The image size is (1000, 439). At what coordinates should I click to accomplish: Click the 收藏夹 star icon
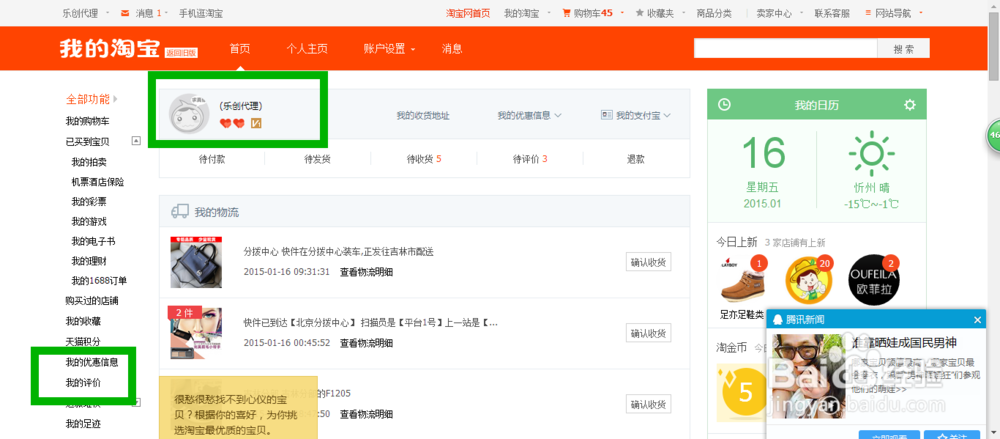(x=640, y=13)
